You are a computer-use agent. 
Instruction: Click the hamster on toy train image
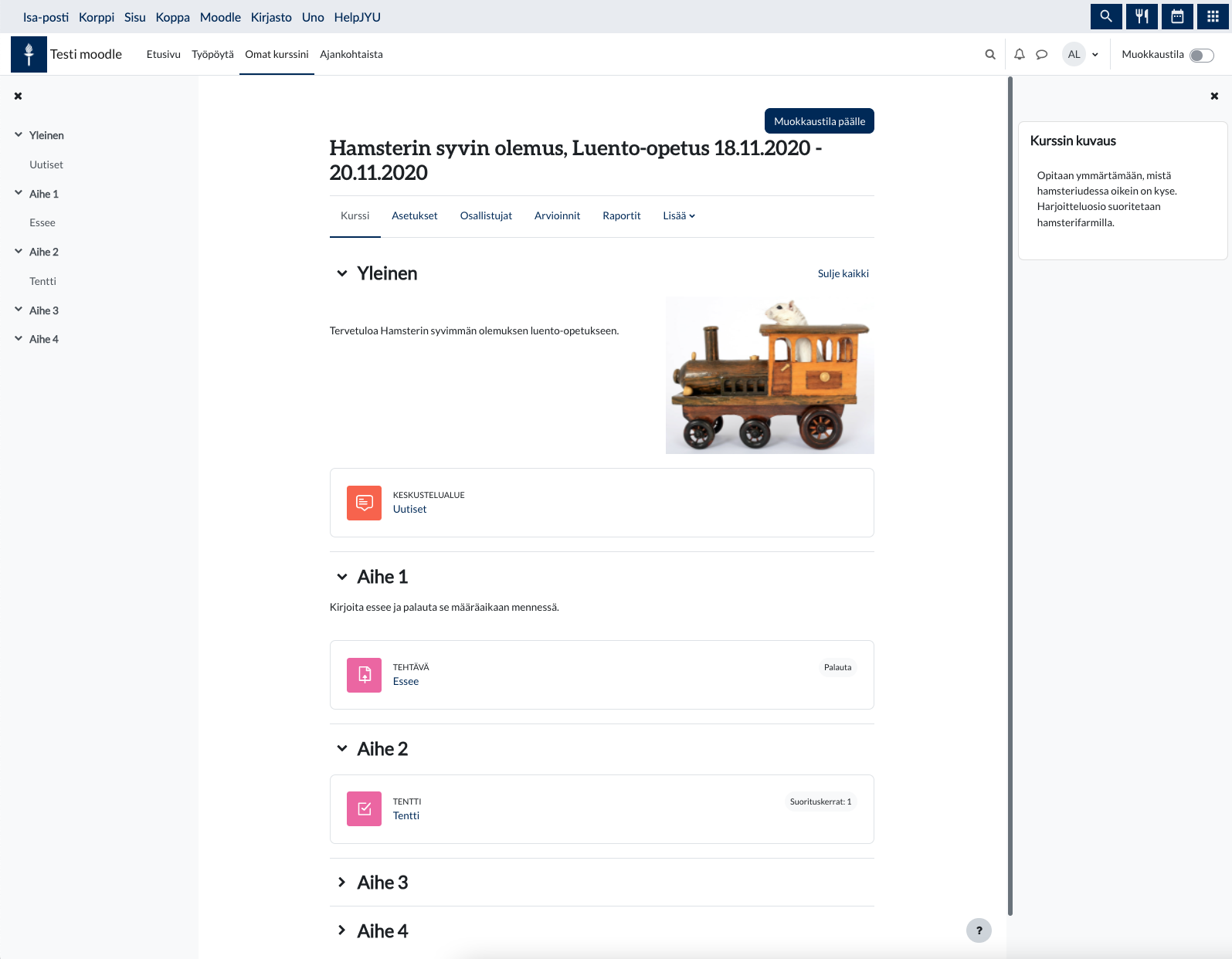770,375
